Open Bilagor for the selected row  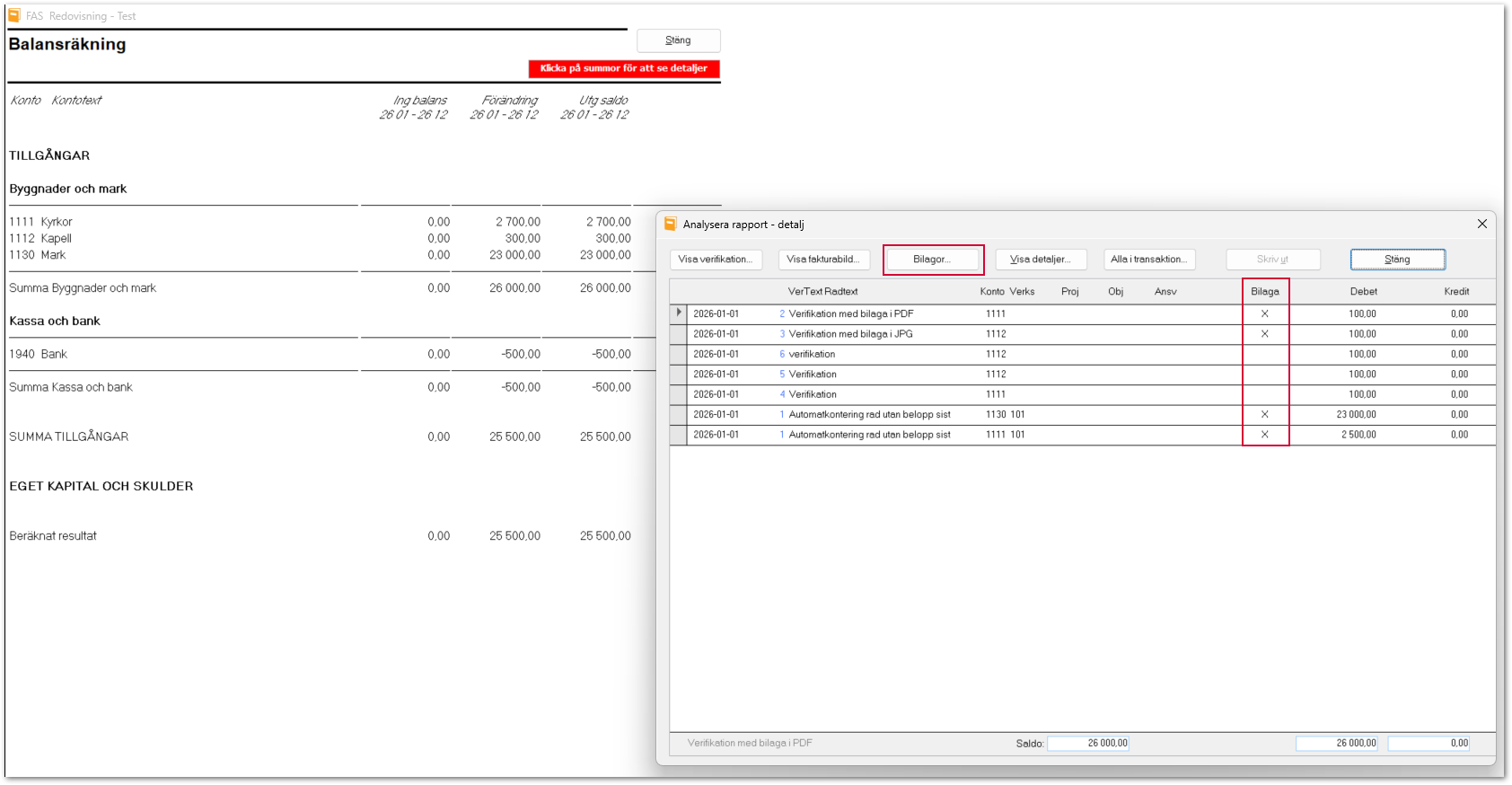932,260
